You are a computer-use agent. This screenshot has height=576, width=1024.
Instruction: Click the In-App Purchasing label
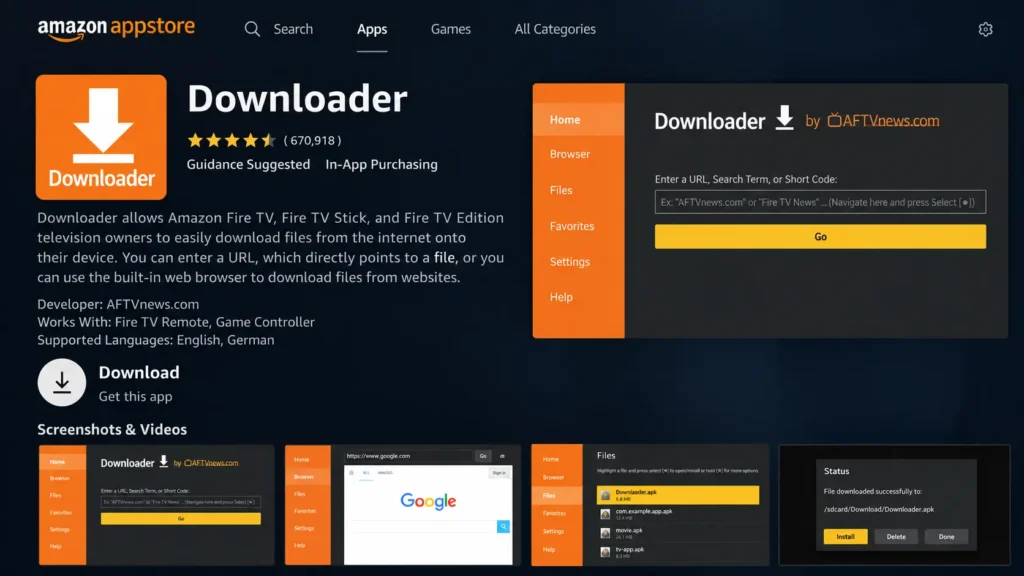click(381, 165)
